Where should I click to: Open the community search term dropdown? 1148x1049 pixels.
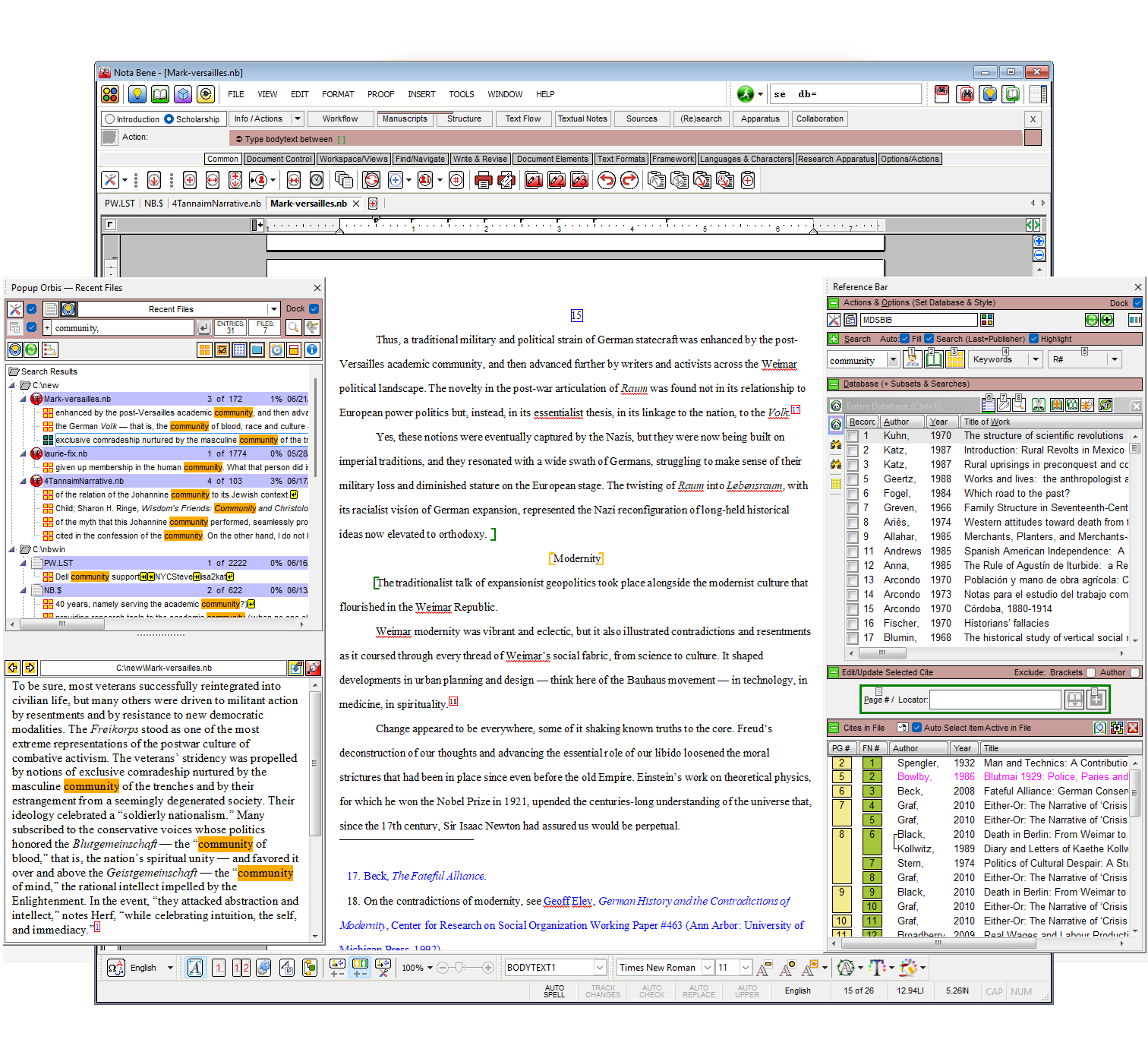pos(893,359)
